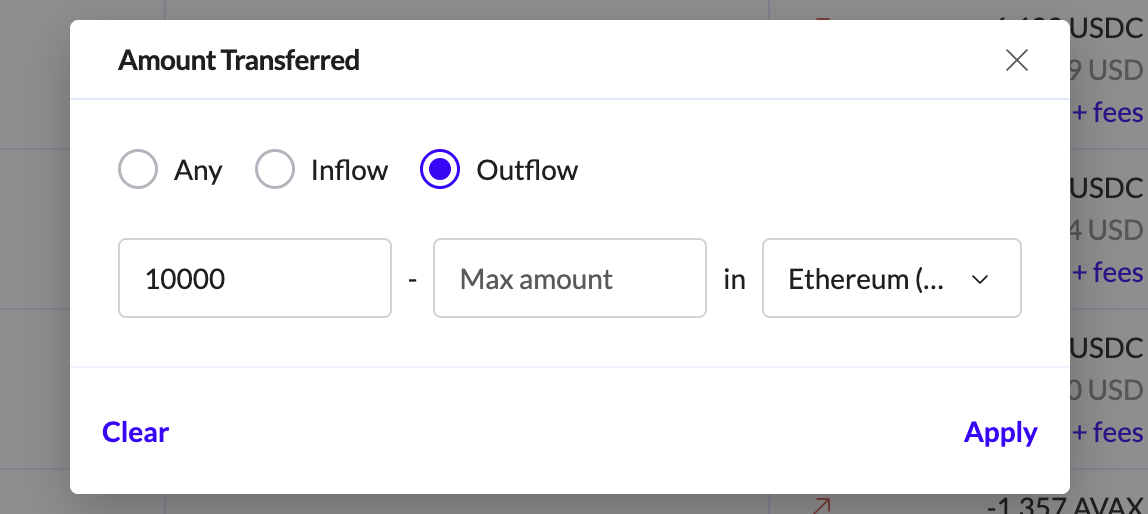This screenshot has width=1148, height=514.
Task: Click the red arrow icon above the dialog
Action: point(823,17)
